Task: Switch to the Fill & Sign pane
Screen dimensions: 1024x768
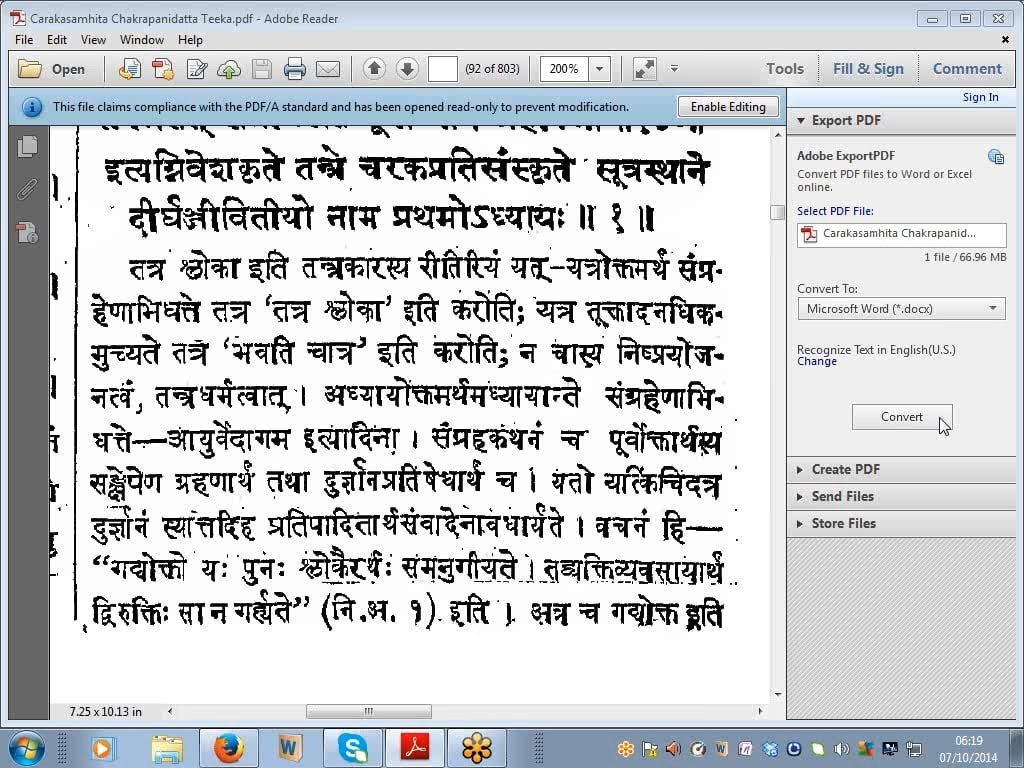Action: click(868, 69)
